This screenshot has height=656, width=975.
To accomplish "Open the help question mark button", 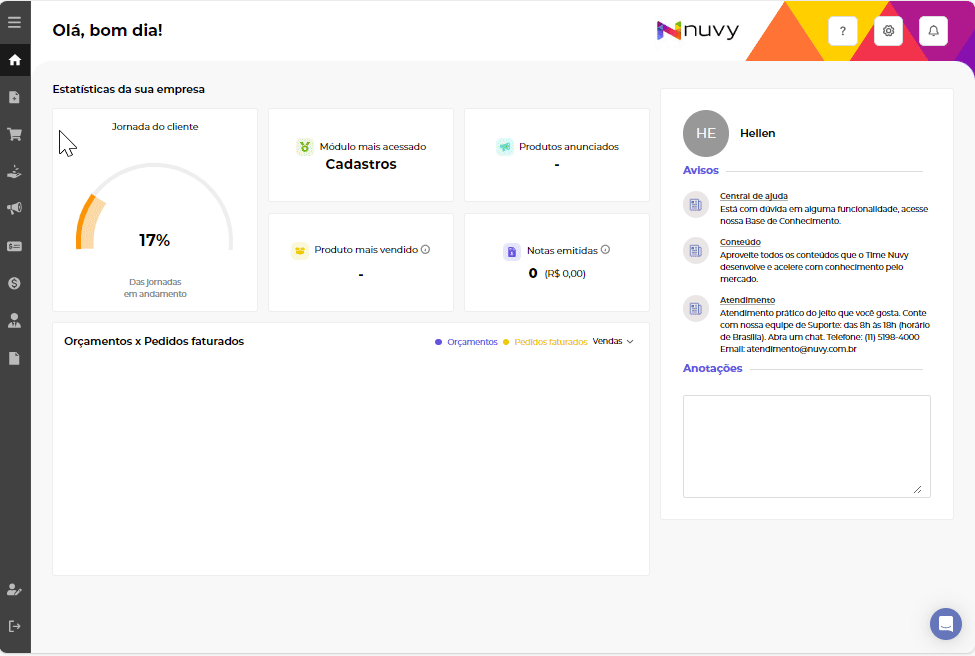I will (842, 31).
